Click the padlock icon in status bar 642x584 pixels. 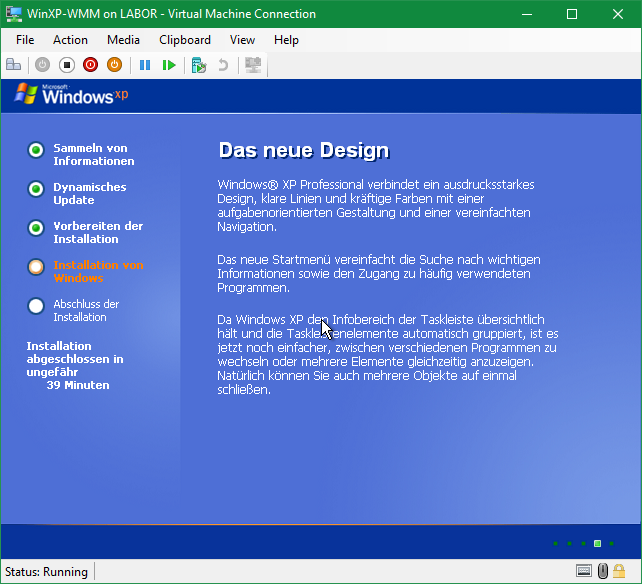[x=622, y=572]
